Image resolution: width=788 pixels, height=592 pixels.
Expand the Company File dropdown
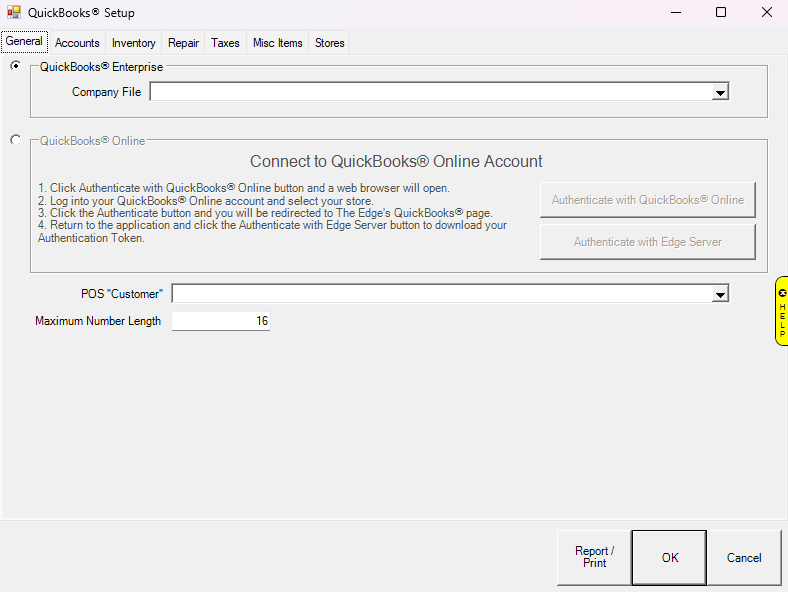(x=719, y=92)
